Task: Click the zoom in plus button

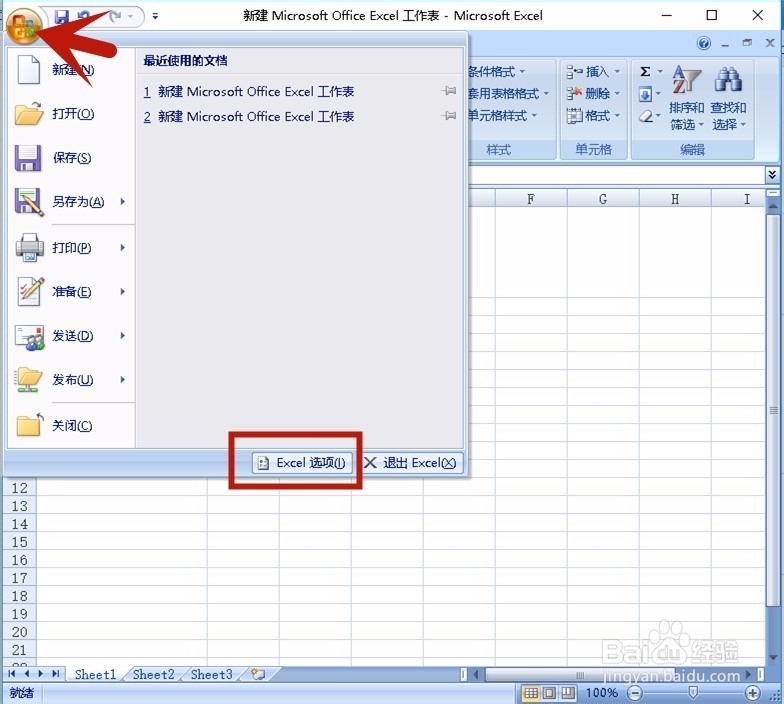Action: pos(752,693)
